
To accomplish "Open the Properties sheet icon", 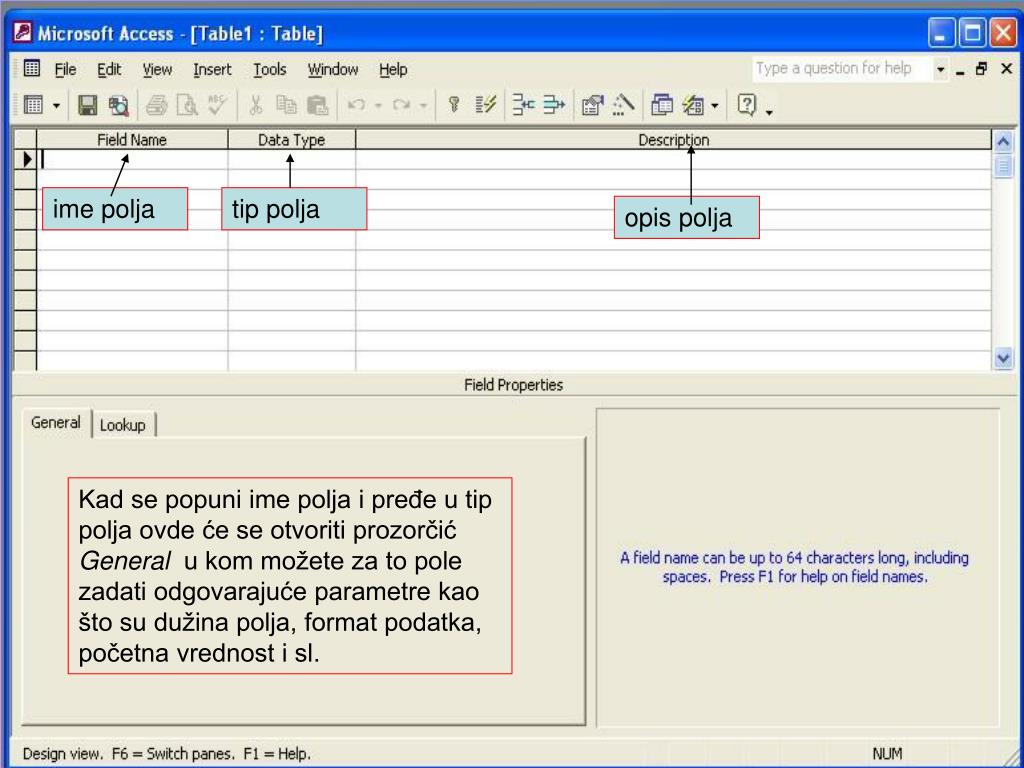I will click(x=592, y=105).
